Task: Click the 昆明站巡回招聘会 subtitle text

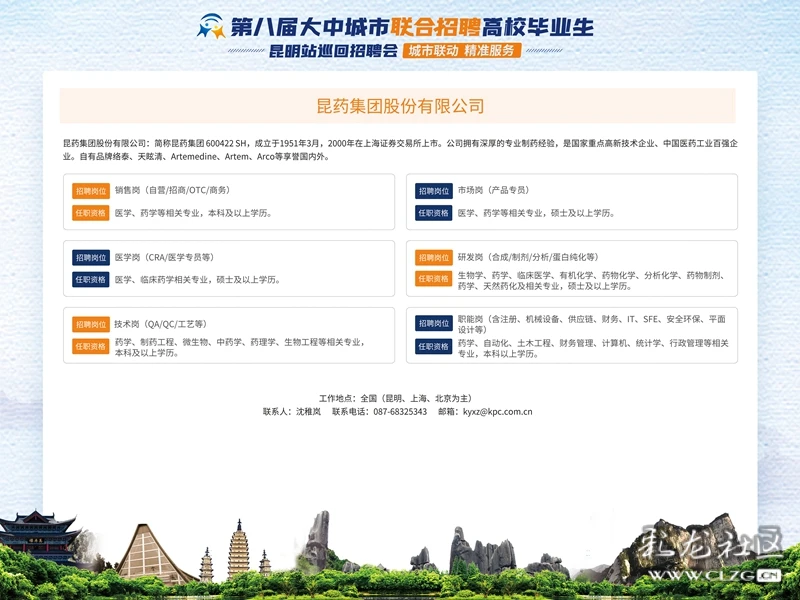Action: coord(333,51)
